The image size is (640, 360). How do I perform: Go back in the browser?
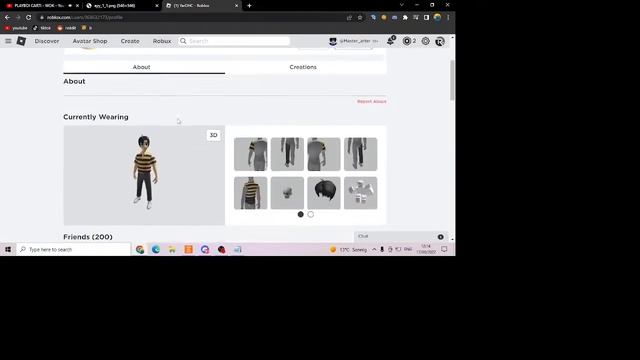coord(7,18)
